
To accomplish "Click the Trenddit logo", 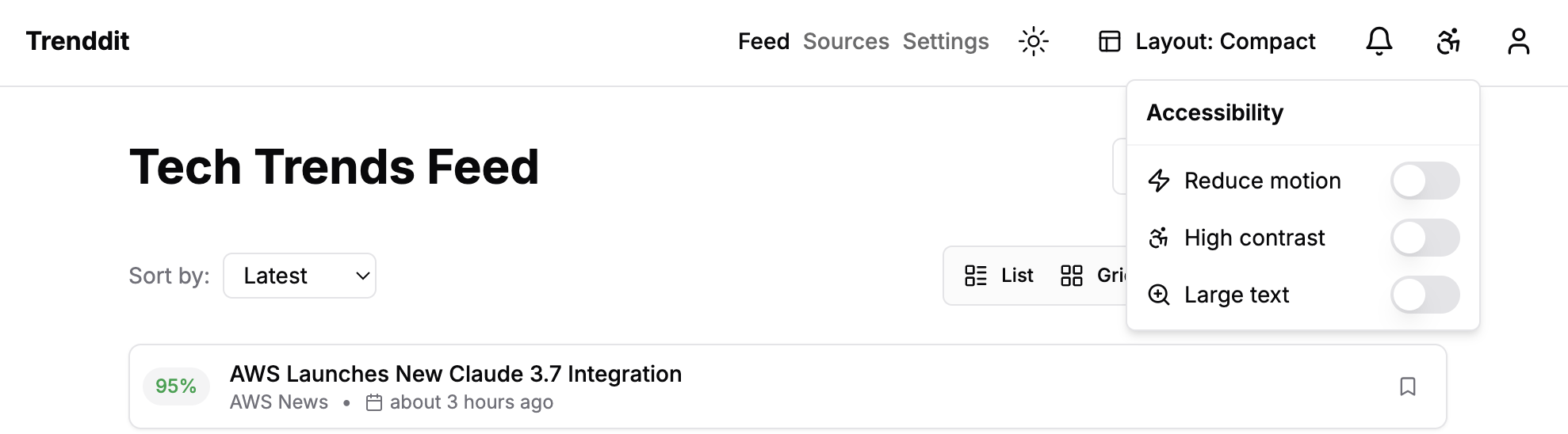I will coord(78,41).
